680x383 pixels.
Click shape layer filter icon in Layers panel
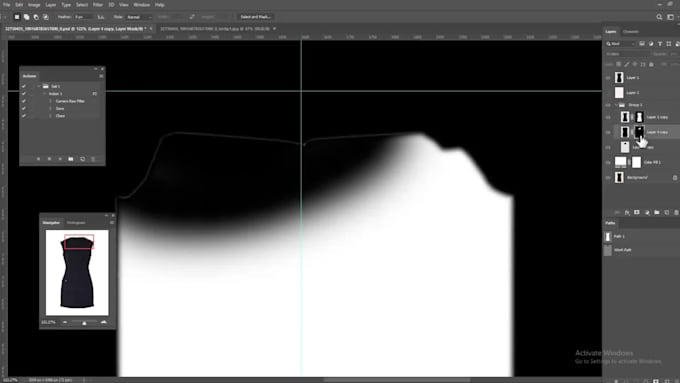(x=669, y=44)
